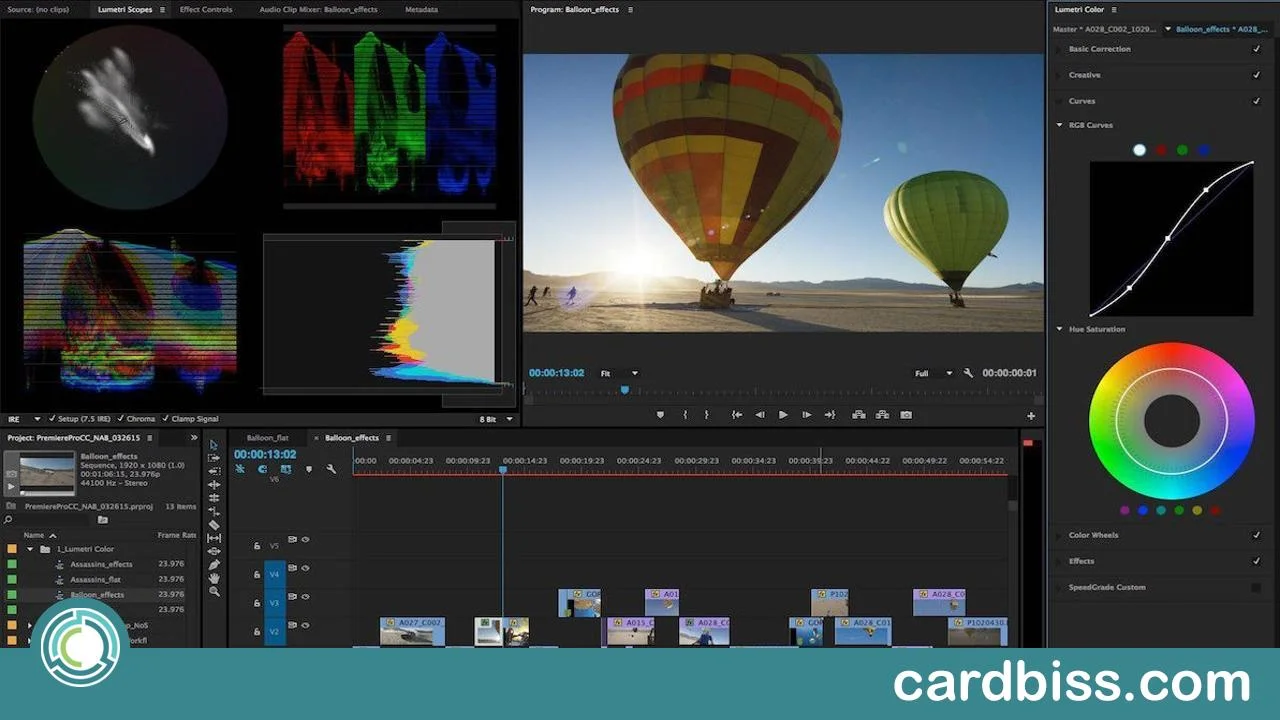Image resolution: width=1280 pixels, height=720 pixels.
Task: Click Mark In in Program monitor controls
Action: click(685, 413)
